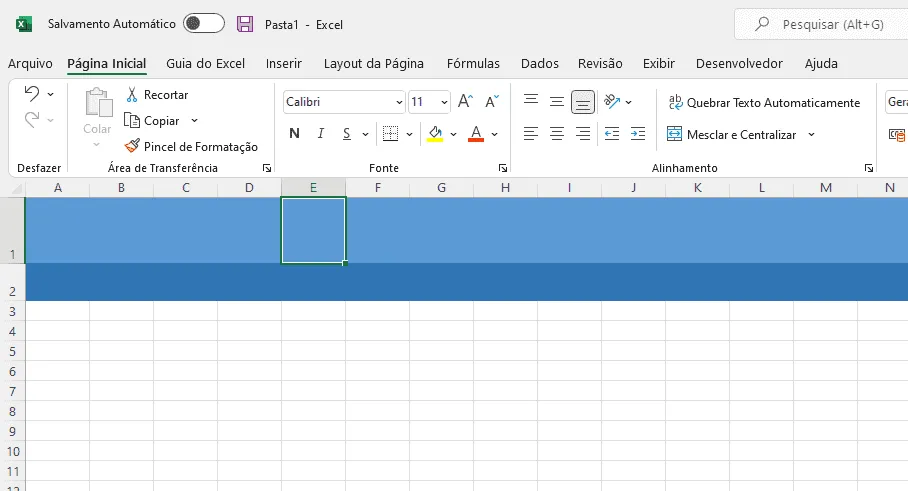Click the Excel app logo icon

23,24
